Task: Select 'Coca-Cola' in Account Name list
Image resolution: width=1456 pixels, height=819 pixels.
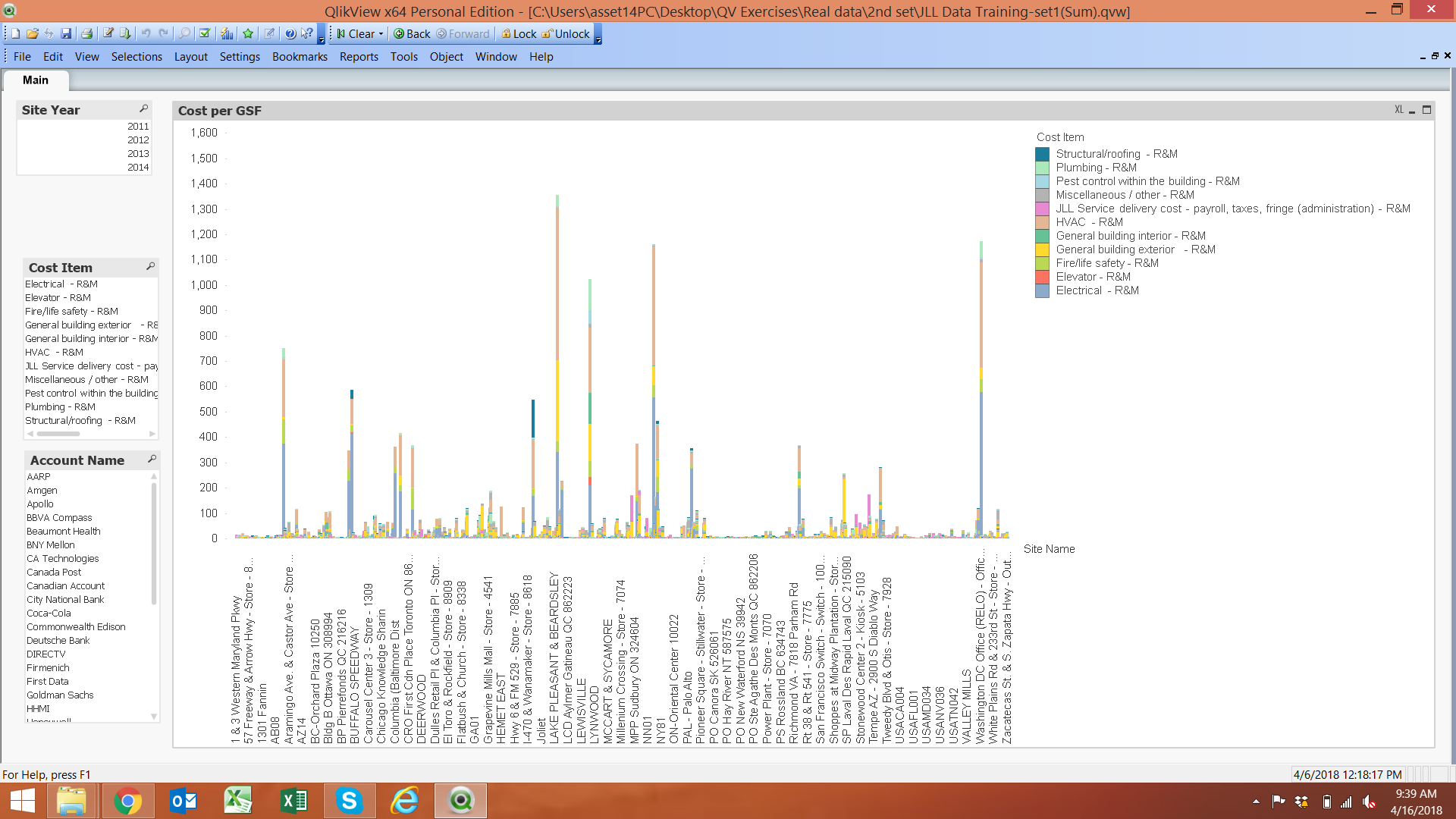Action: click(87, 613)
